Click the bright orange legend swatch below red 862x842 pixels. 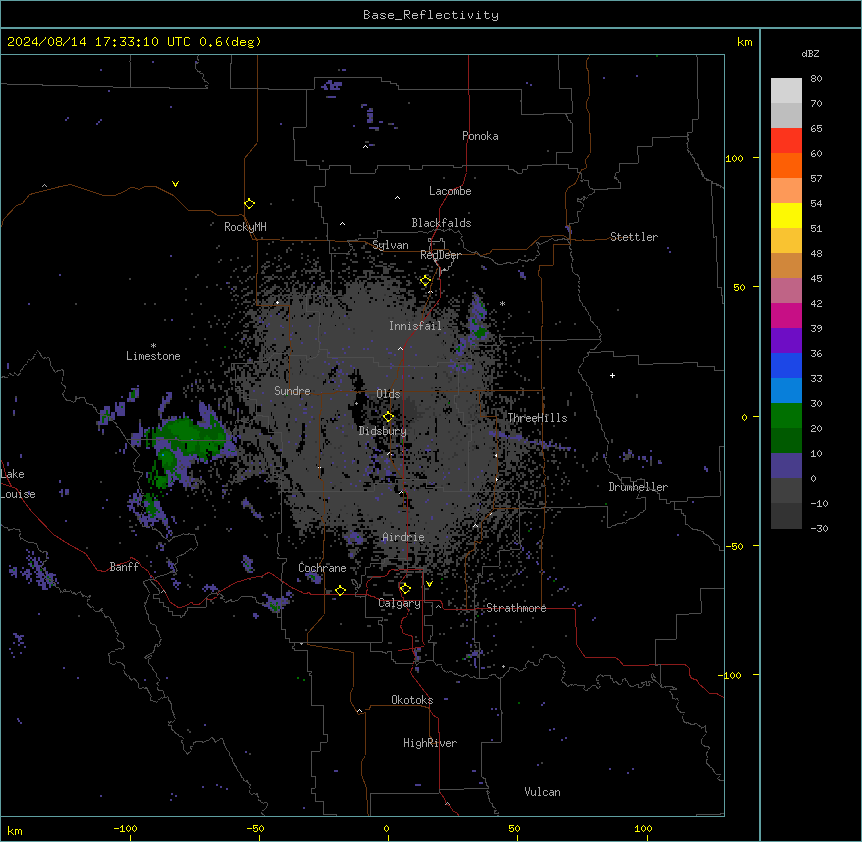click(786, 165)
